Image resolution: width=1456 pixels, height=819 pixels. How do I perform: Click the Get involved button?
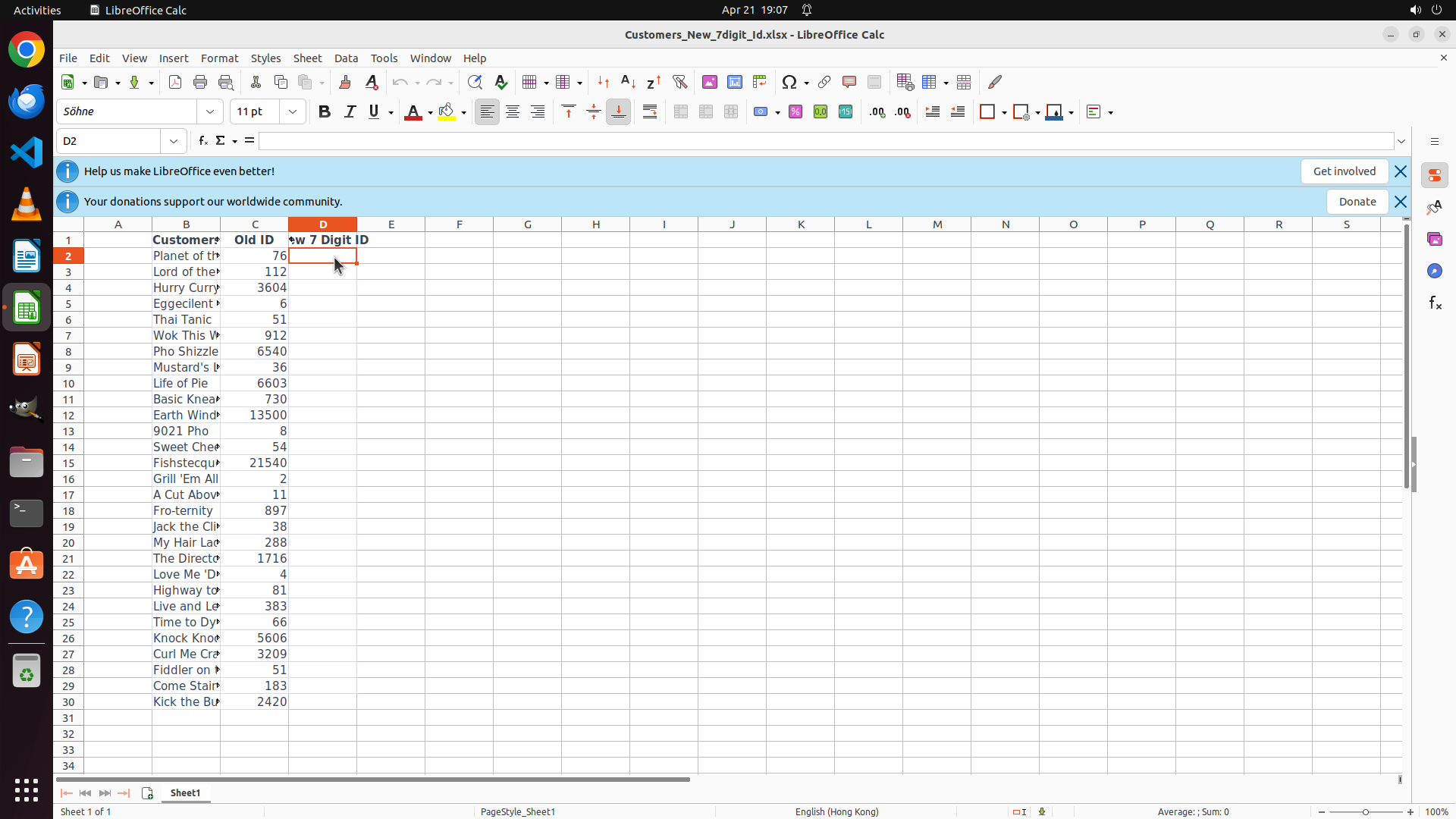[1344, 171]
